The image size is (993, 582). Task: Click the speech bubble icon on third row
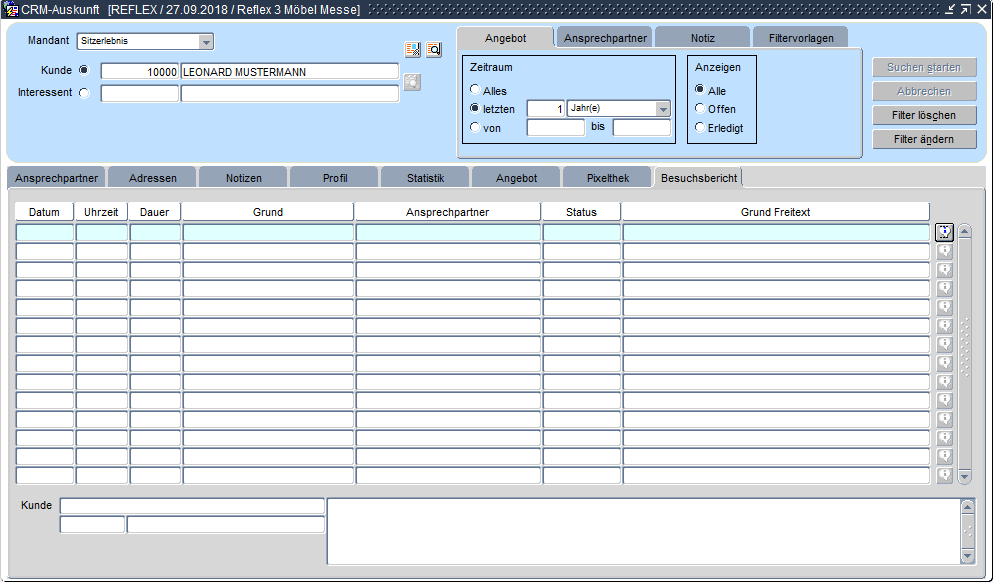[x=944, y=270]
